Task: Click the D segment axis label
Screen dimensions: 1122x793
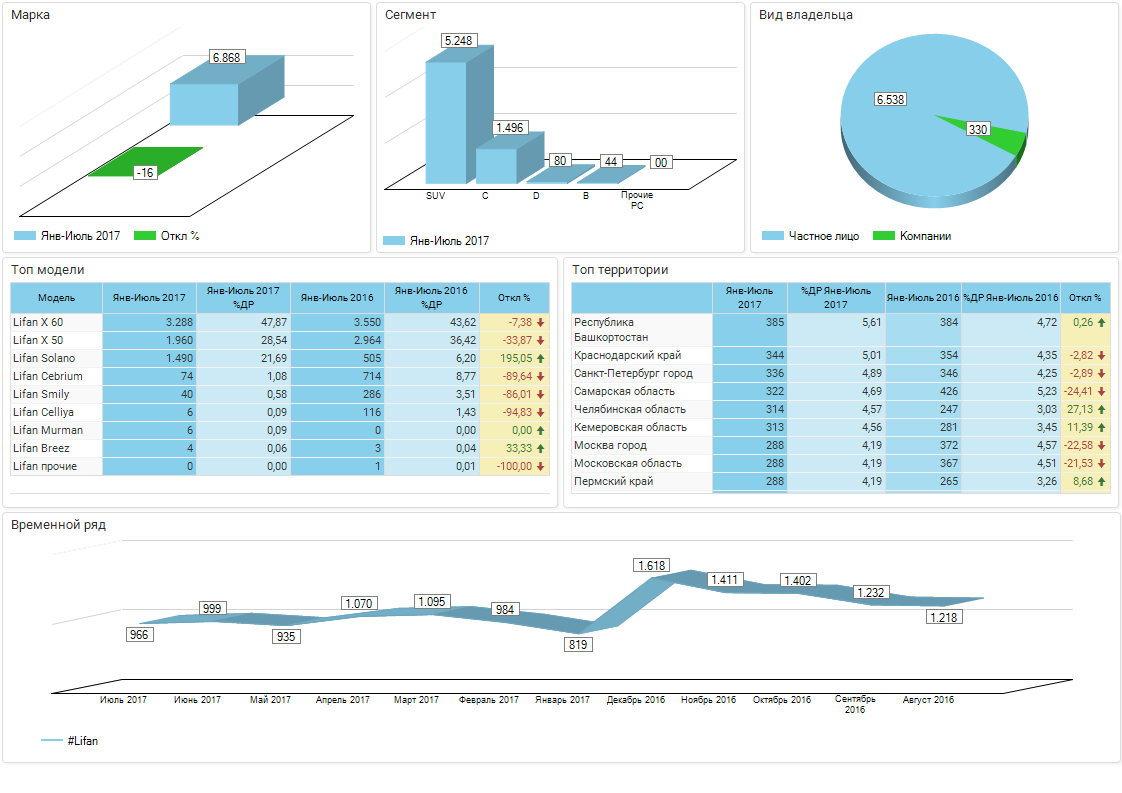Action: [536, 196]
